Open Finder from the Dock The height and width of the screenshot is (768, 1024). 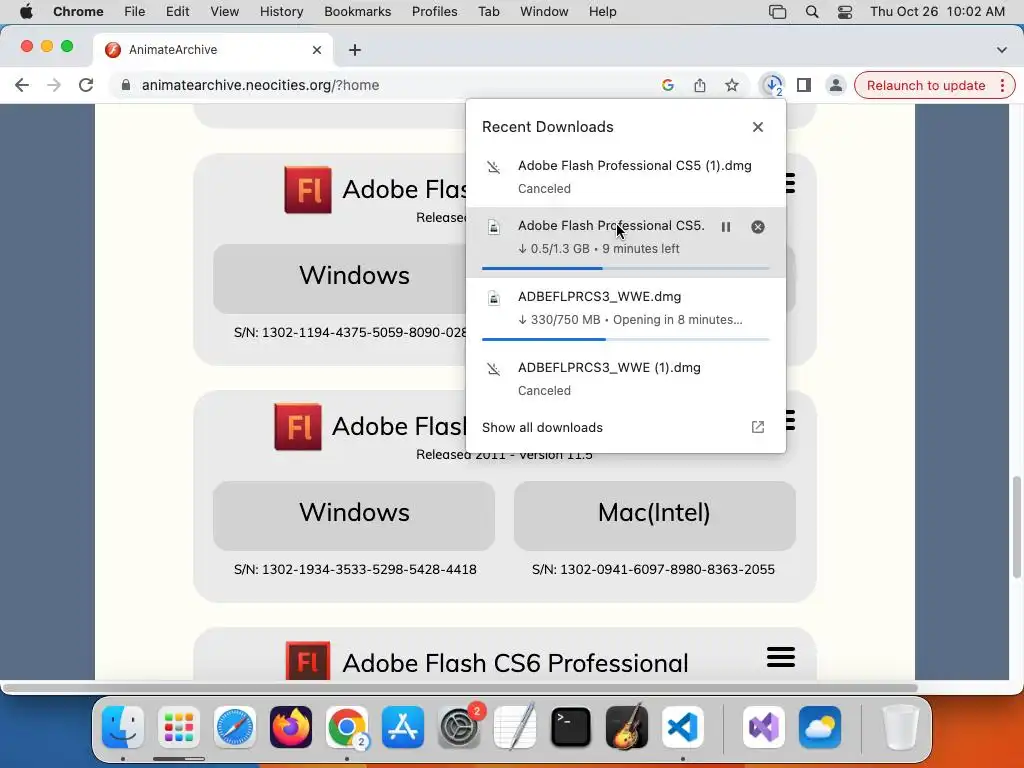coord(123,727)
